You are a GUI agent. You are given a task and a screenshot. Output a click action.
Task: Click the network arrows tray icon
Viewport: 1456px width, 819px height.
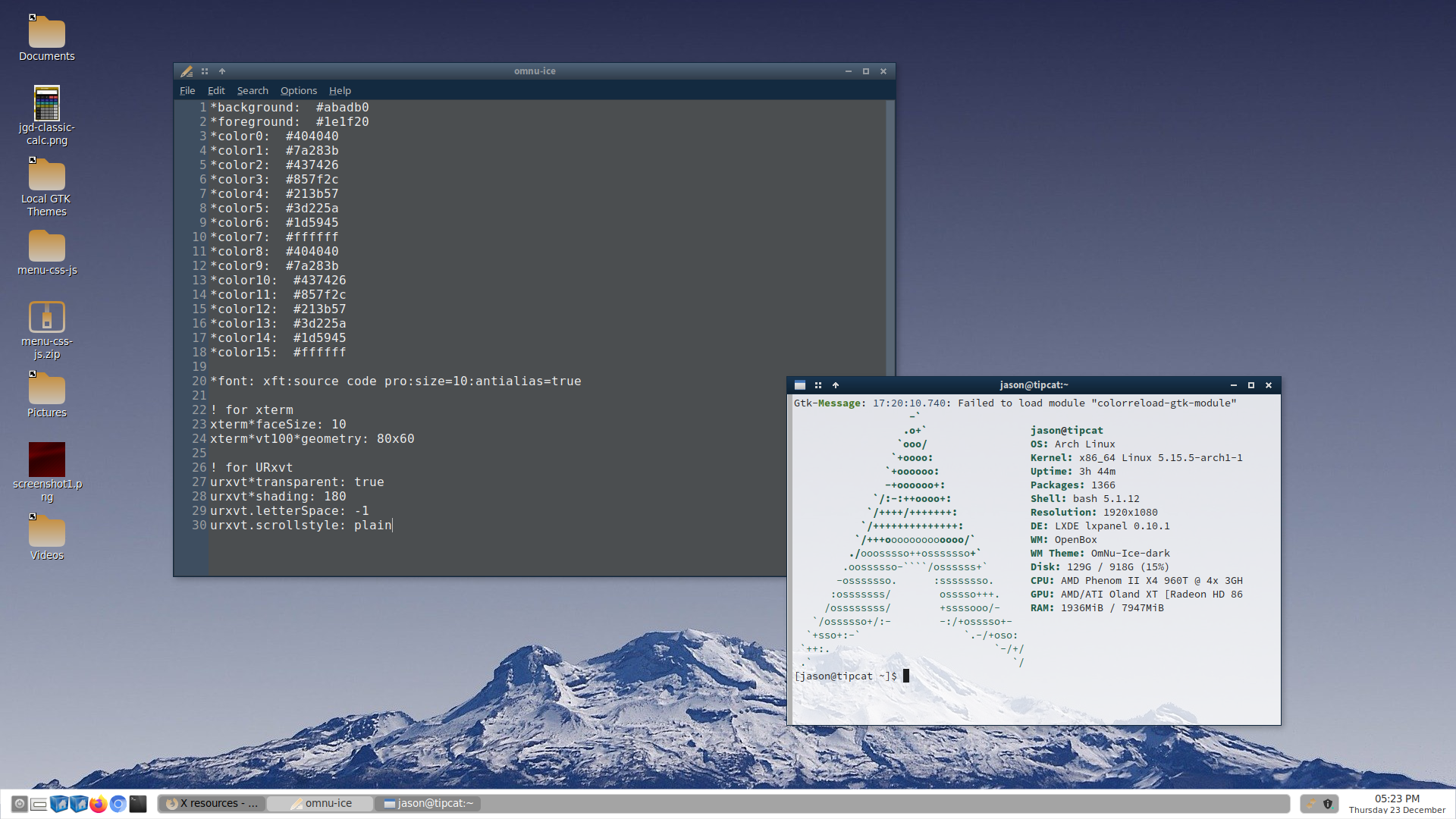1310,804
